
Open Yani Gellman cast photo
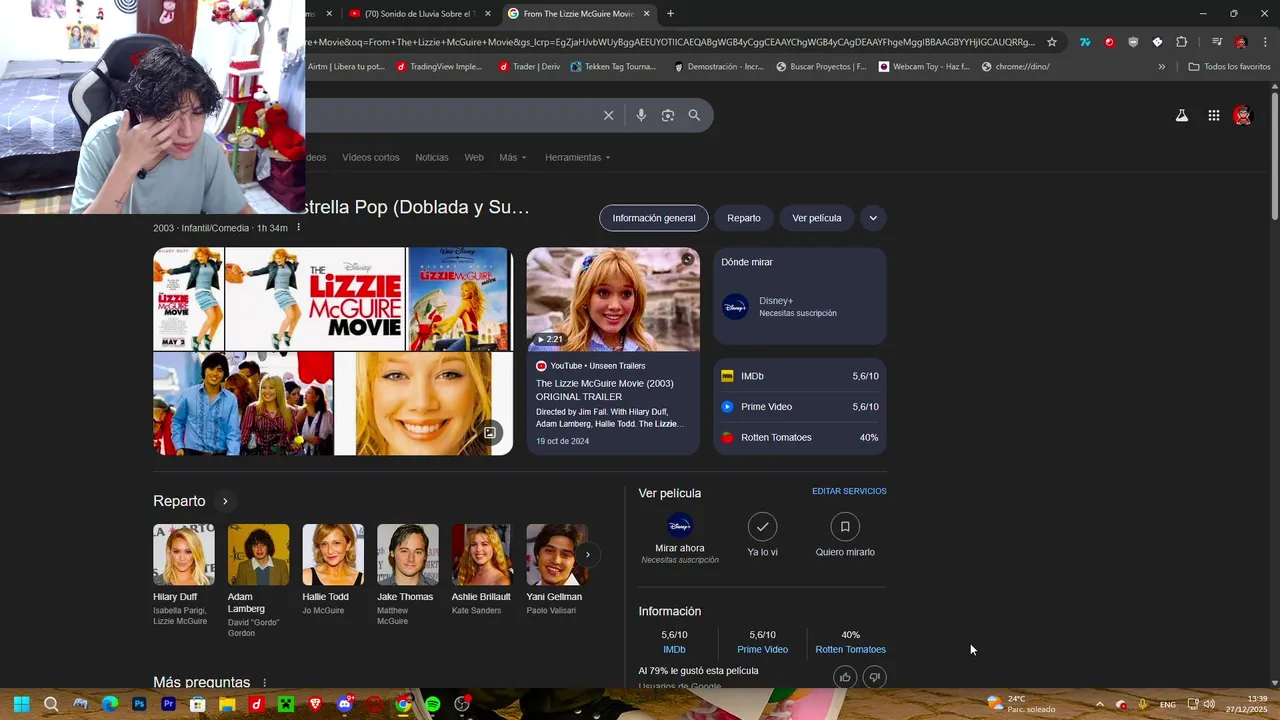pyautogui.click(x=557, y=554)
